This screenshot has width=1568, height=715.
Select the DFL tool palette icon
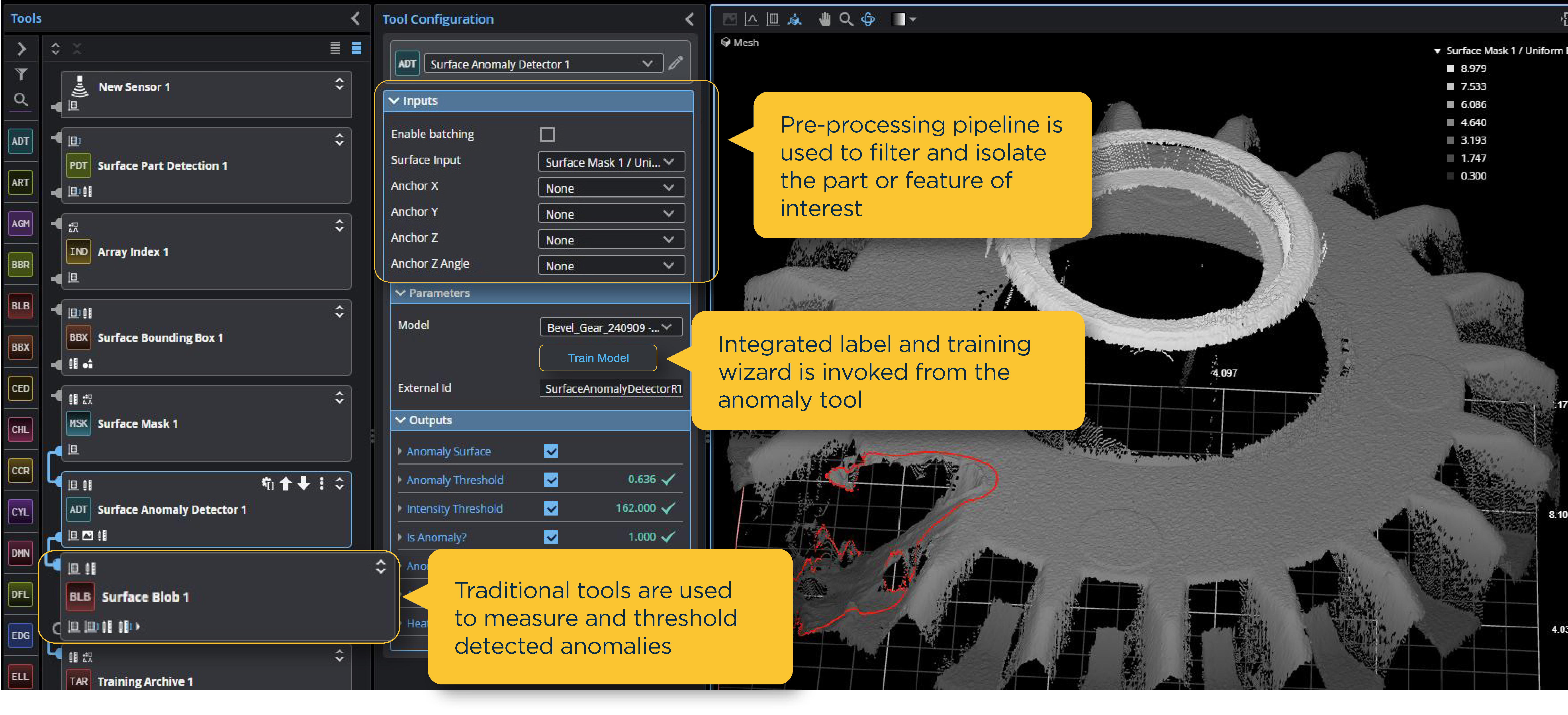point(20,594)
